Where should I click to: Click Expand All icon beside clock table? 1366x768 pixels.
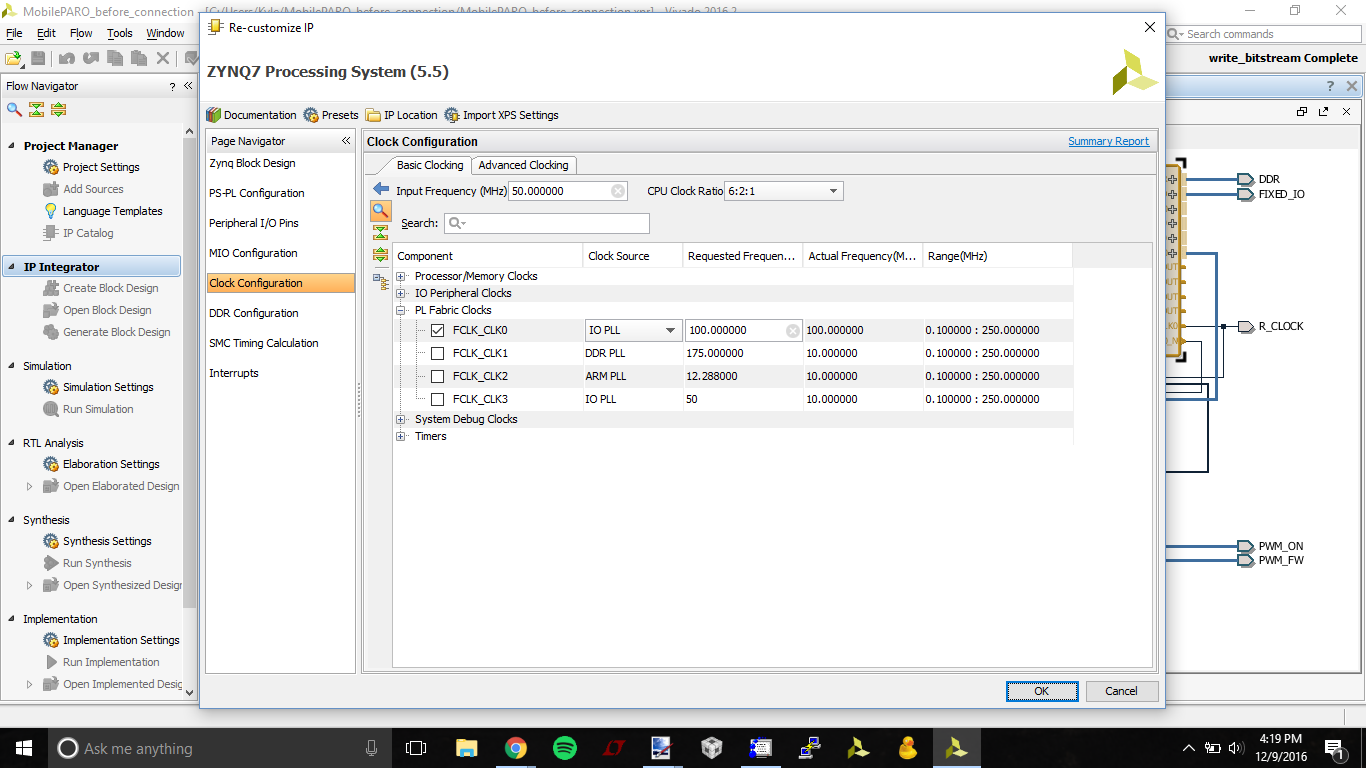380,255
